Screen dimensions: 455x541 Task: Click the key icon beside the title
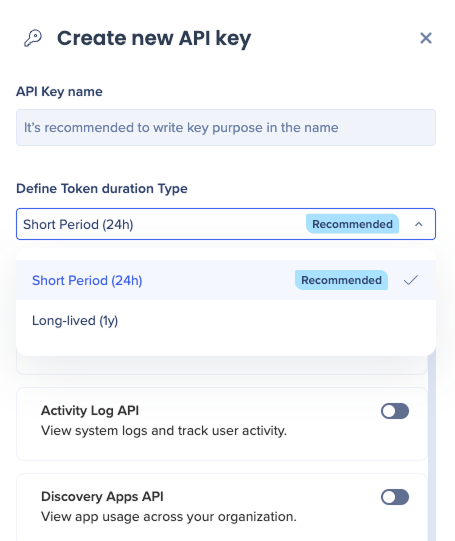pos(33,38)
